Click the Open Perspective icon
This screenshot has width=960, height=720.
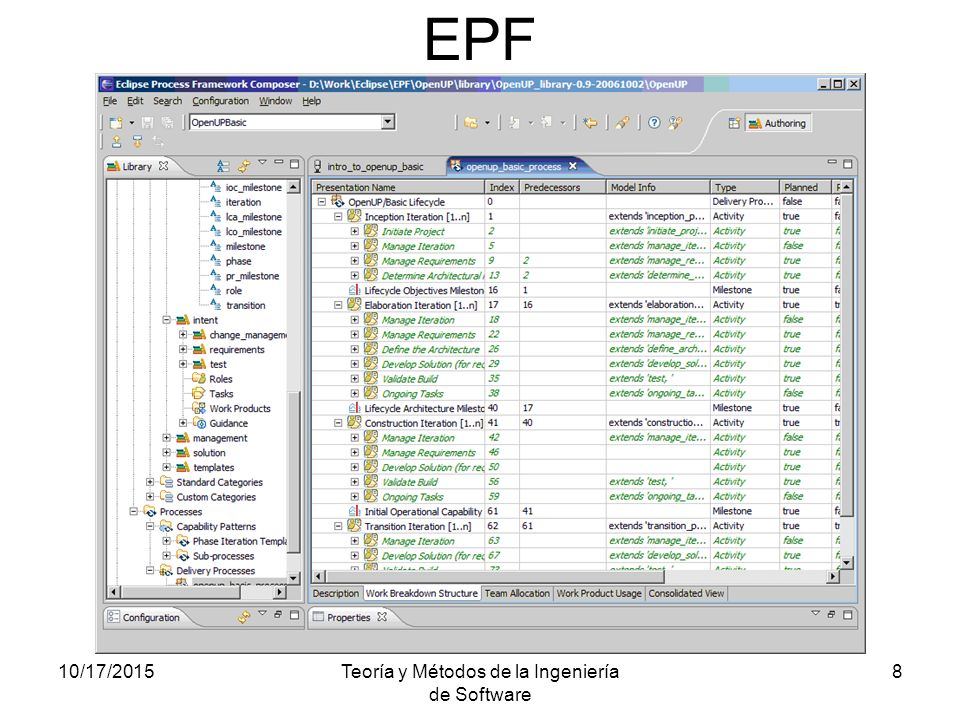(734, 123)
